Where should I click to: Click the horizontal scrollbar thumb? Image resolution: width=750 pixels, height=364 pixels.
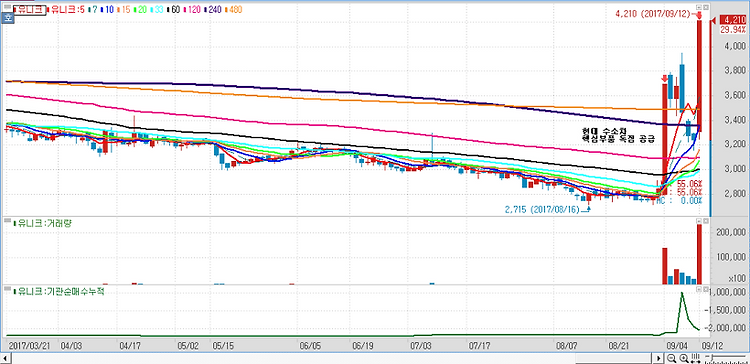(x=613, y=358)
